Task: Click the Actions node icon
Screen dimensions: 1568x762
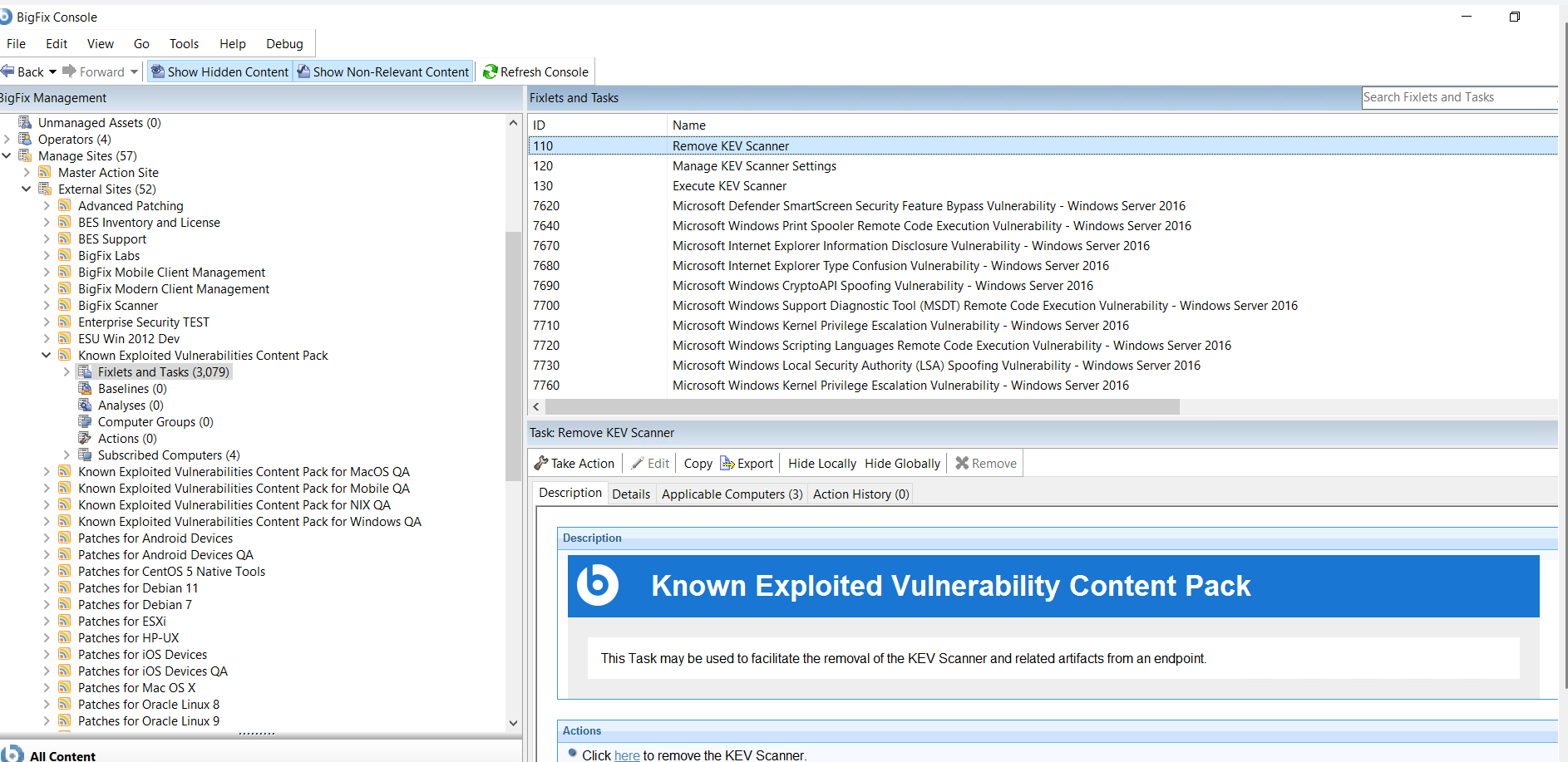Action: click(85, 438)
